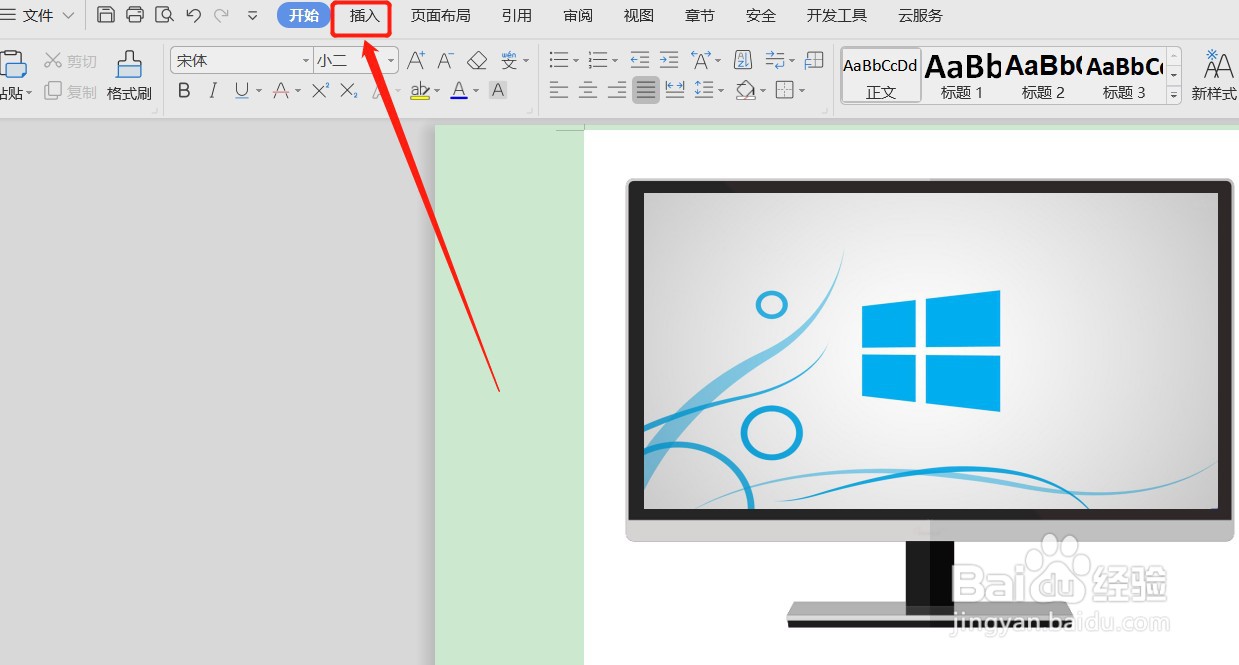Clear formatting with the eraser icon

(477, 61)
